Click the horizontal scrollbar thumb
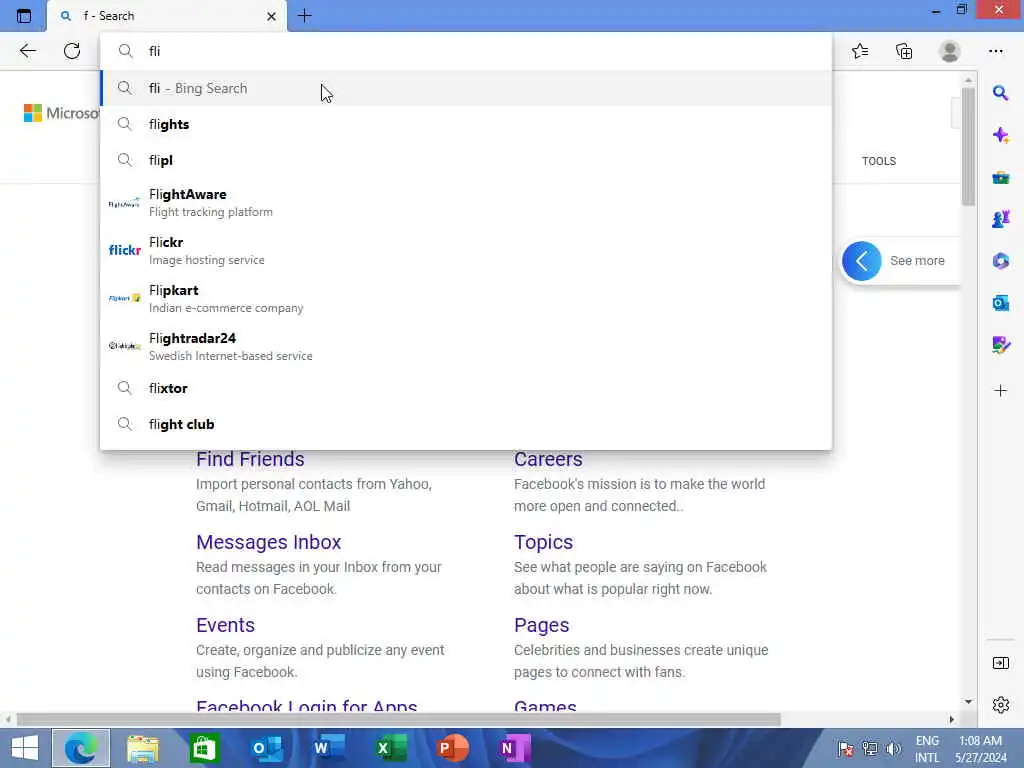 [398, 720]
